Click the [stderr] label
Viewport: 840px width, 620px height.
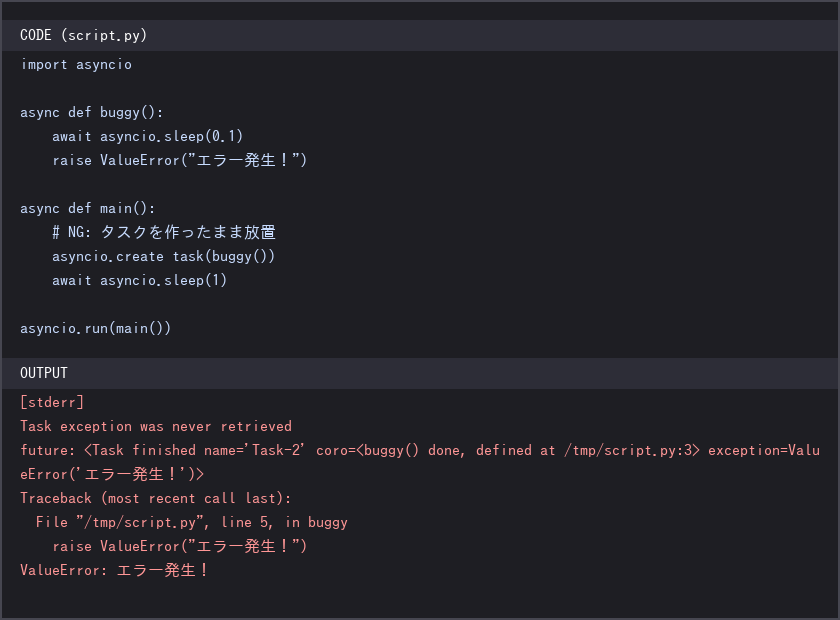pyautogui.click(x=52, y=402)
